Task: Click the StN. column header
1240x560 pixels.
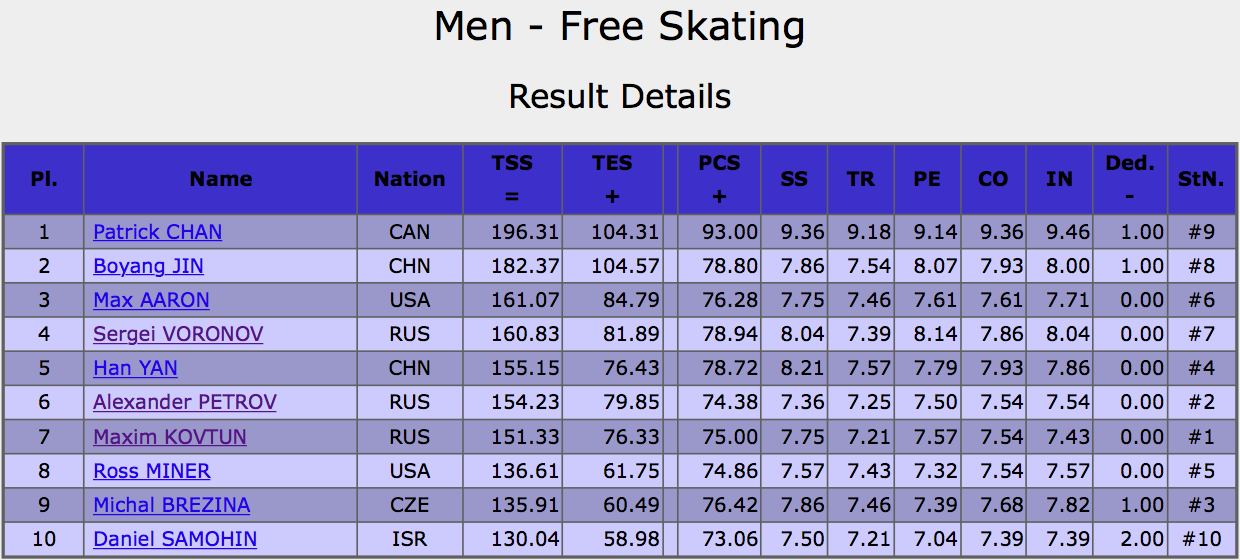Action: coord(1201,179)
